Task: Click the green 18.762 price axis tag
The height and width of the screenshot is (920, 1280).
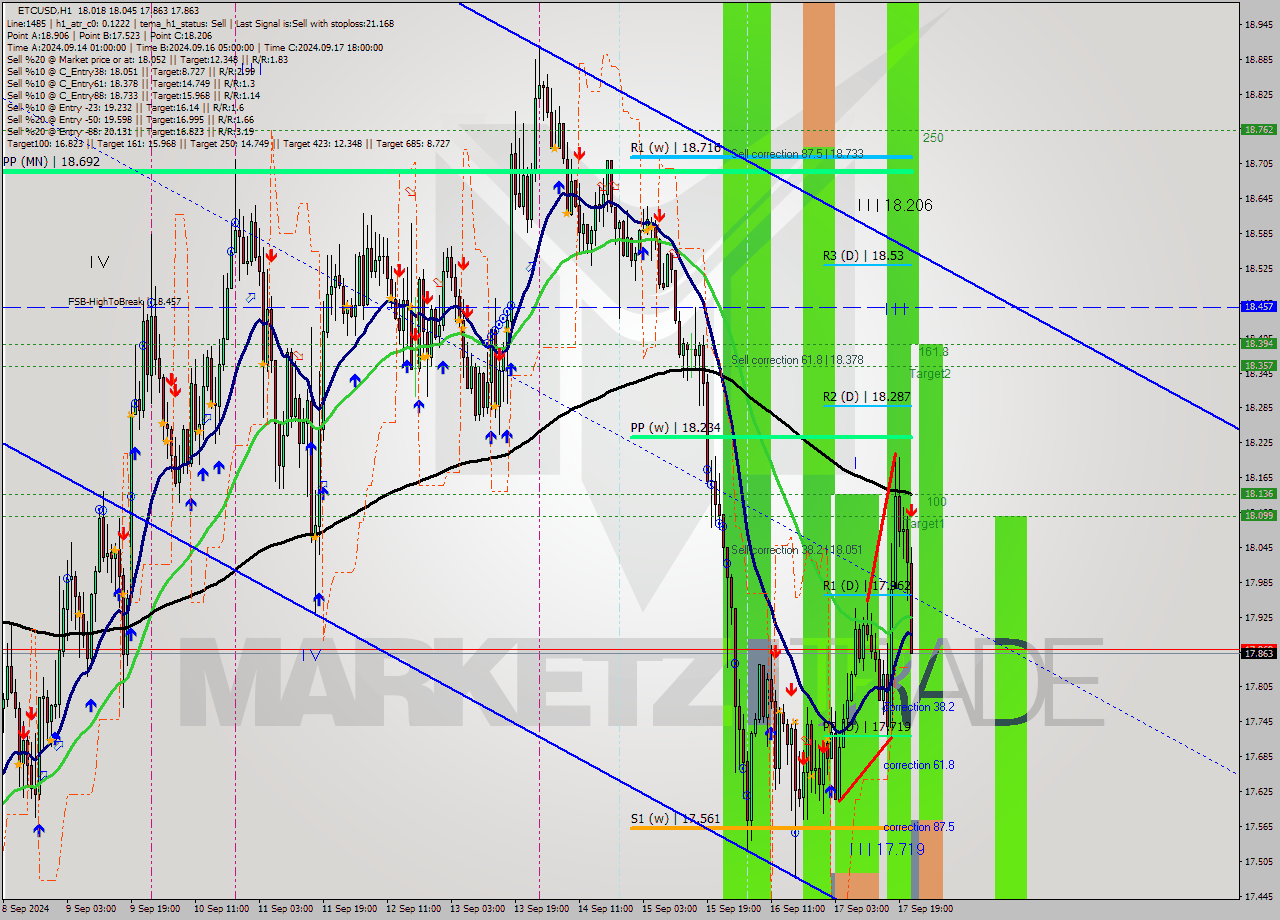Action: tap(1258, 130)
